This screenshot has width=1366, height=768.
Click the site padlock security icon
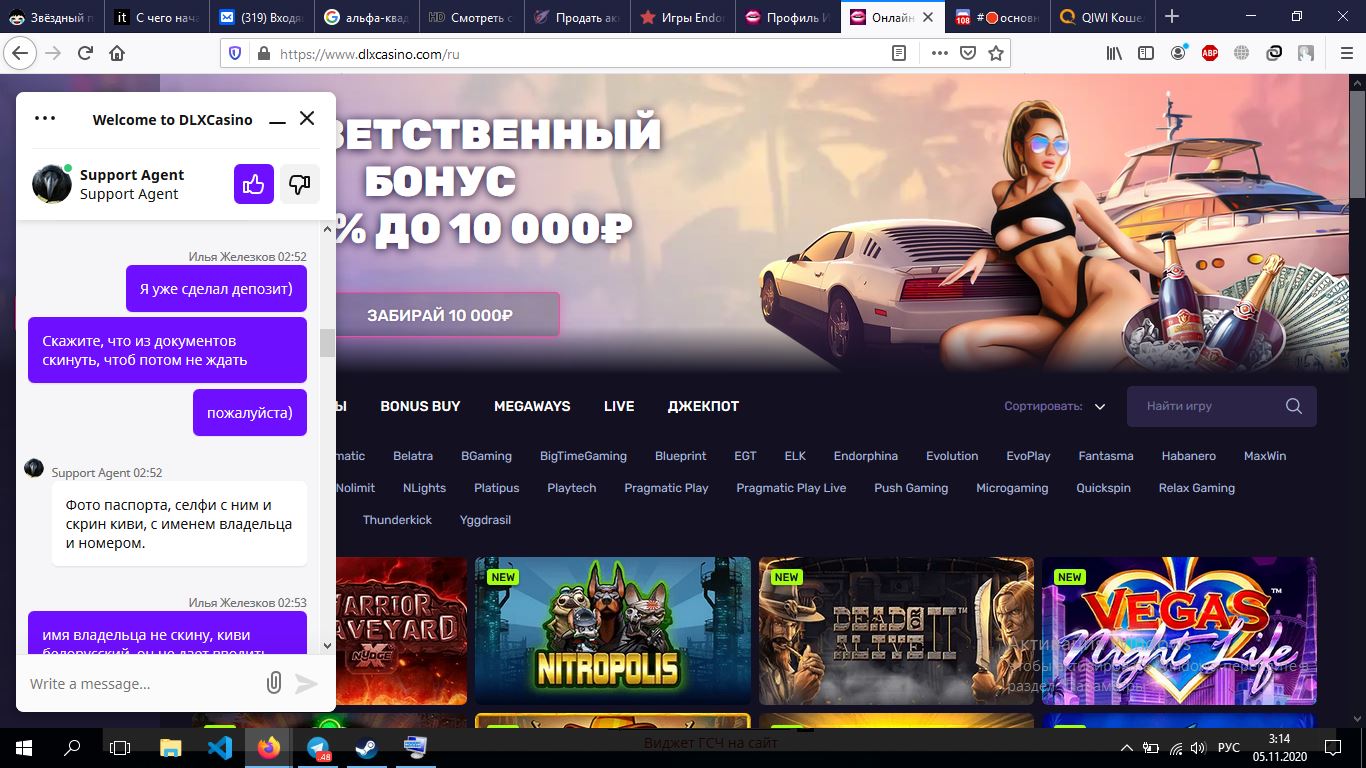[x=263, y=54]
